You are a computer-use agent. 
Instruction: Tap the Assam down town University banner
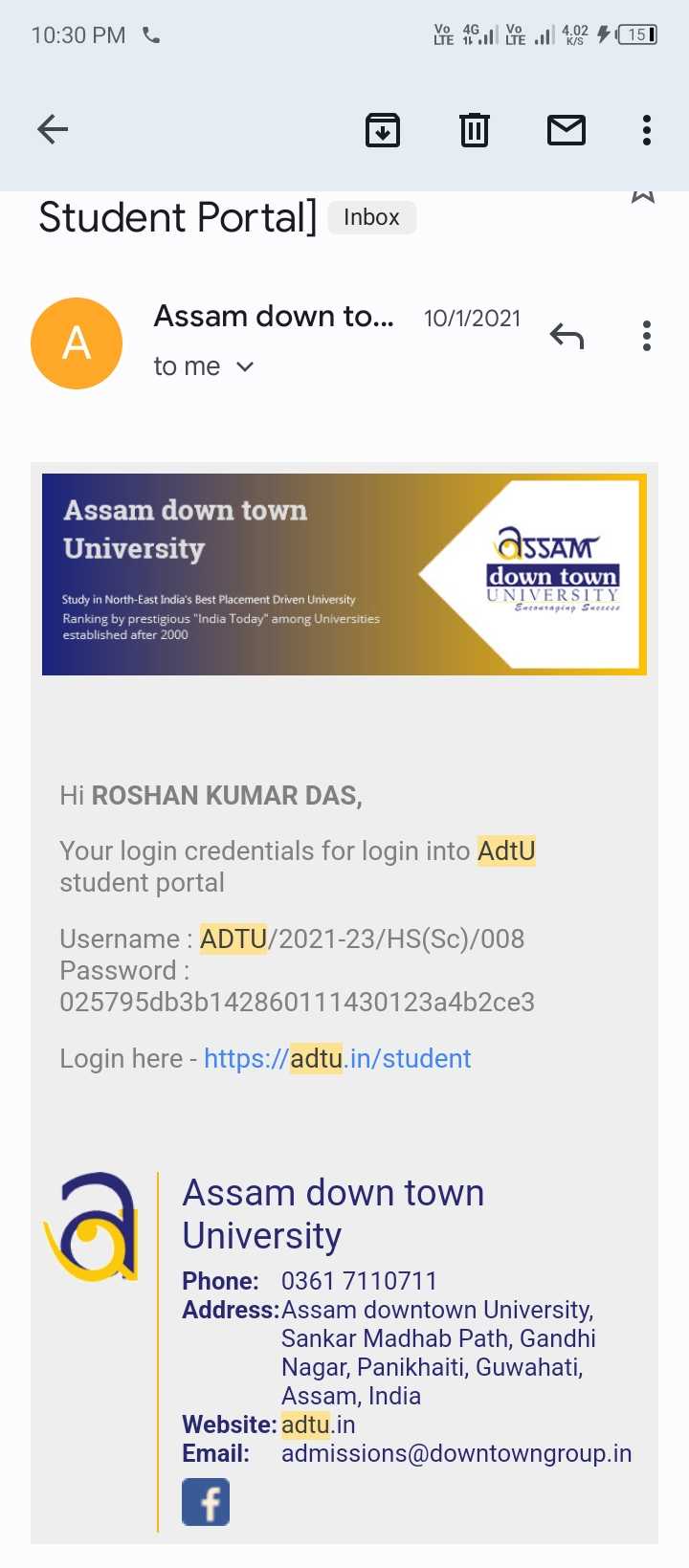pyautogui.click(x=344, y=574)
